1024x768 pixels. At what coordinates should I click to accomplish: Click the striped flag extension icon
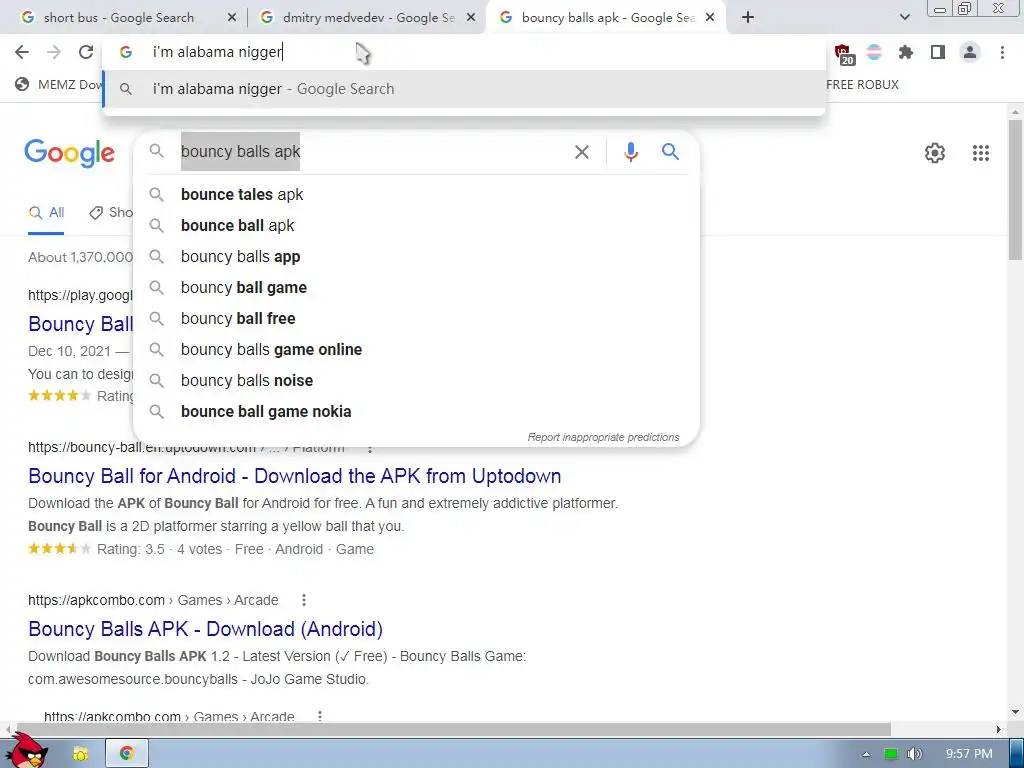[874, 52]
